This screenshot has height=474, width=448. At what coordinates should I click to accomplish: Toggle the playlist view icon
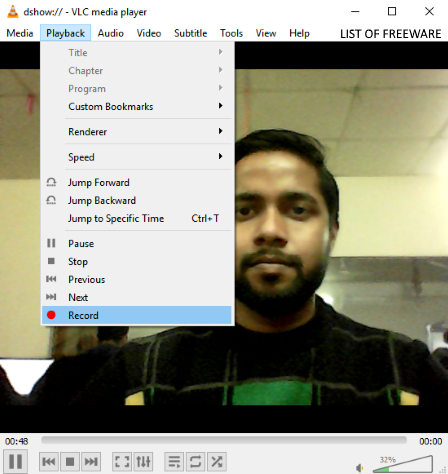click(x=174, y=462)
